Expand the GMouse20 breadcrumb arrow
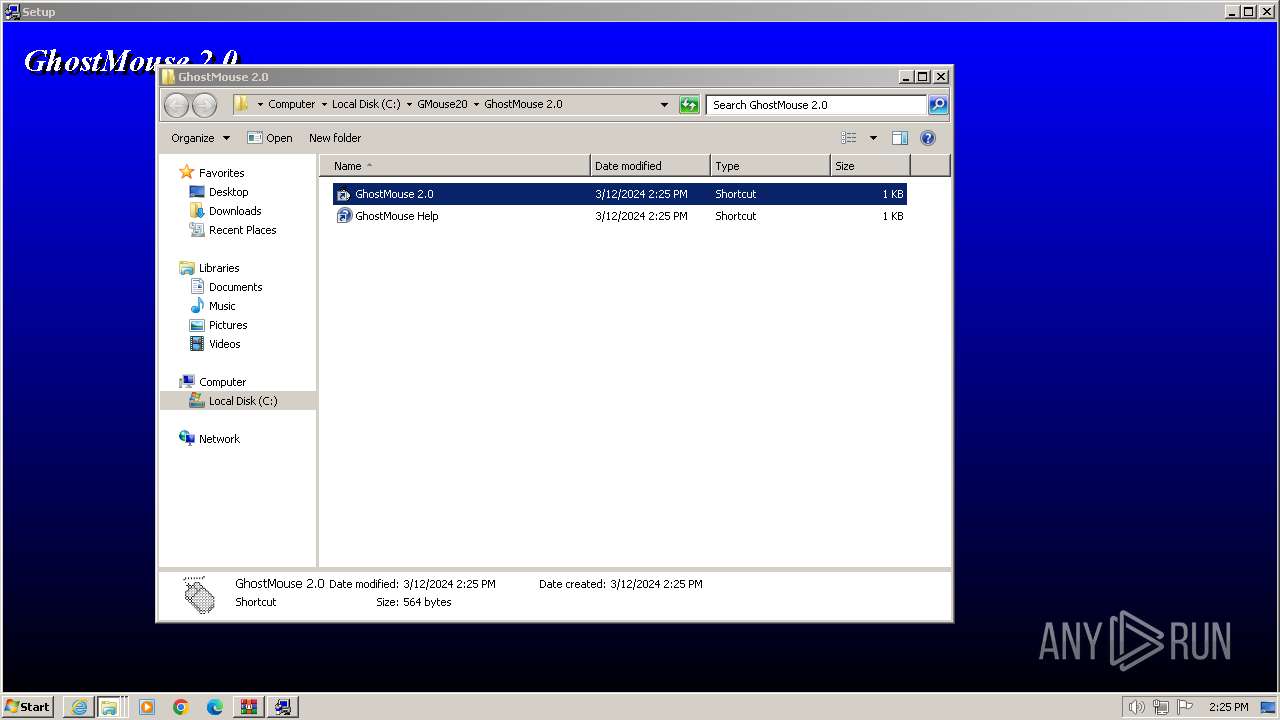 (476, 104)
